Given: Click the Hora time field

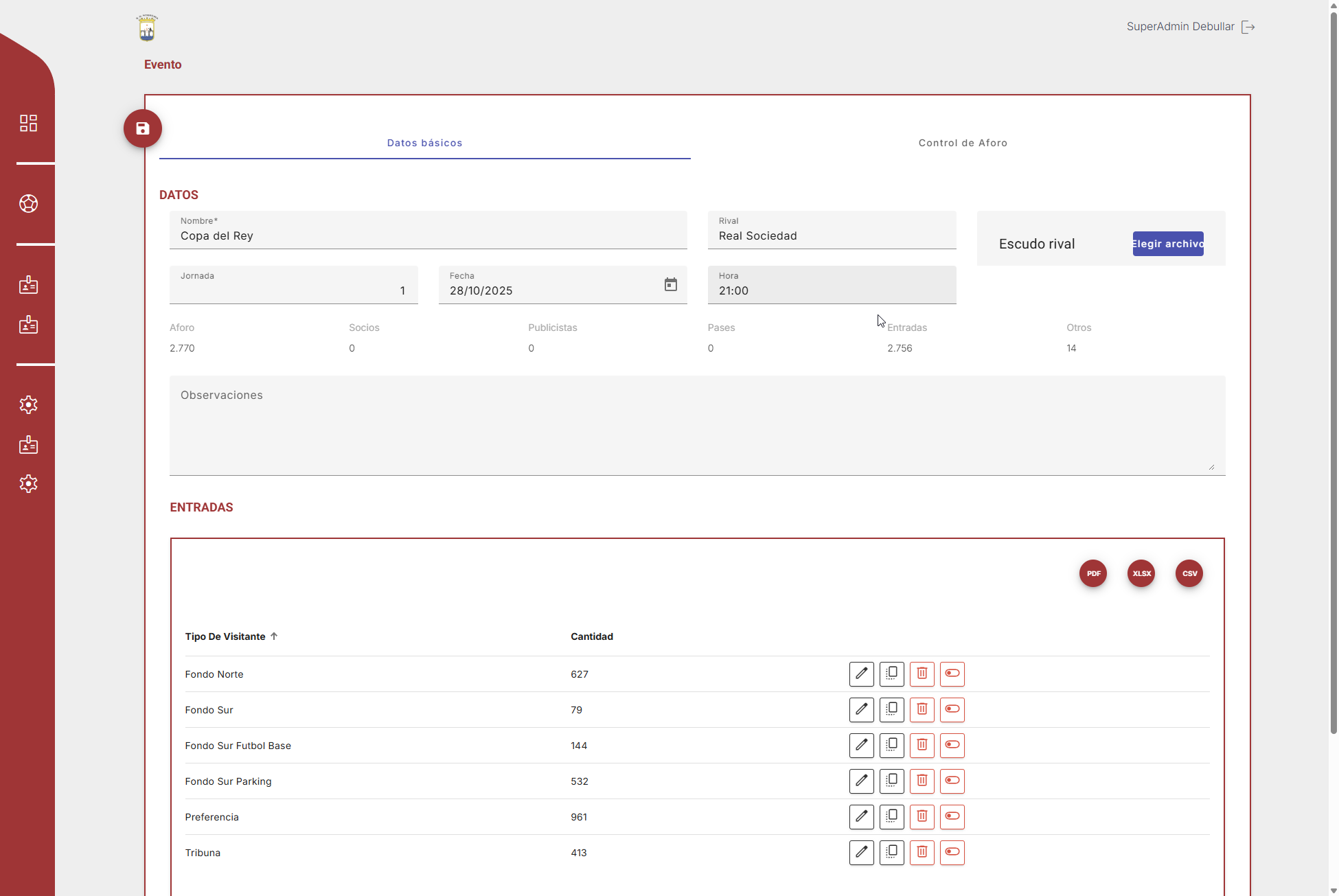Looking at the screenshot, I should tap(831, 290).
